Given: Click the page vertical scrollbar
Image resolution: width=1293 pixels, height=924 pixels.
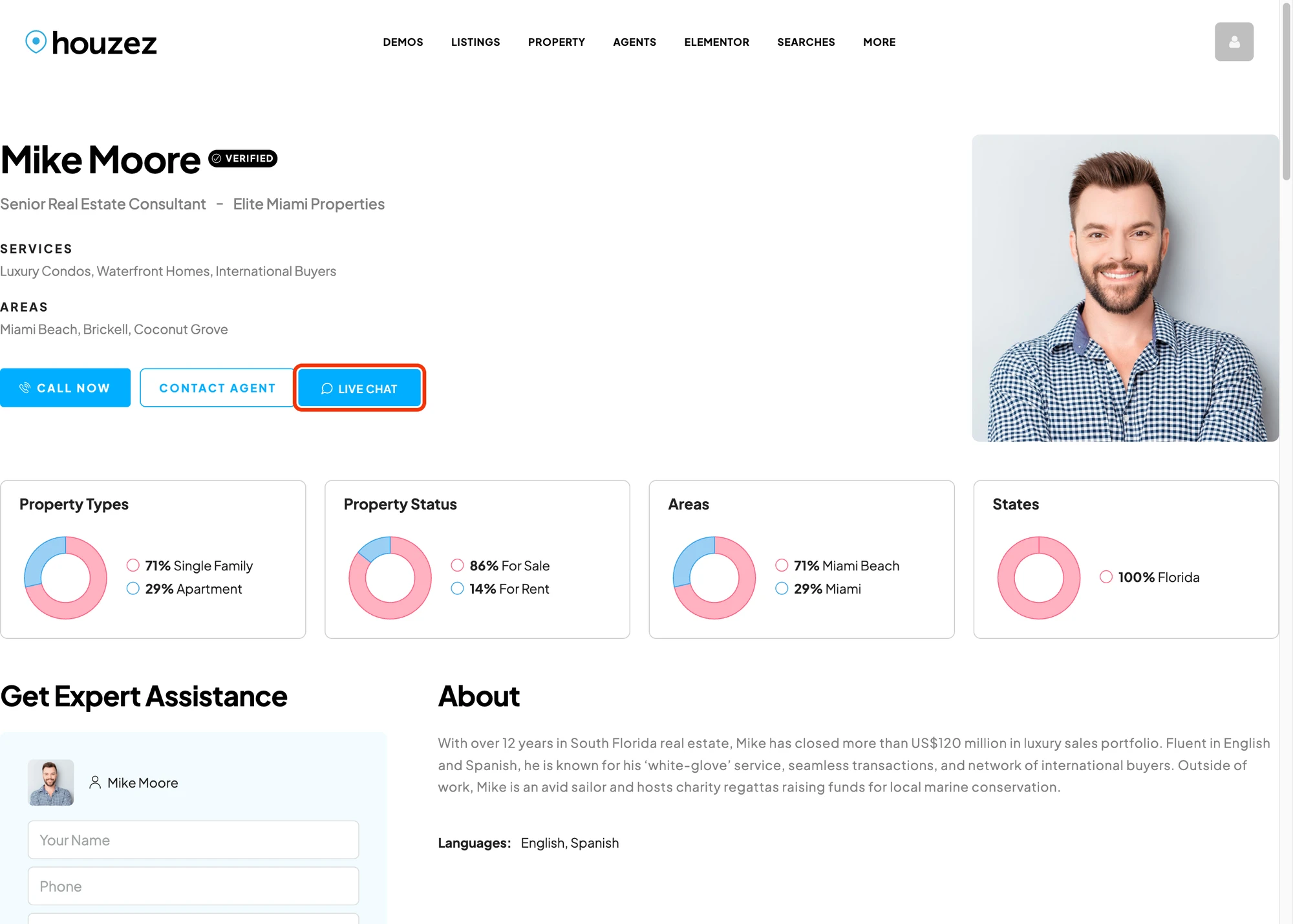Looking at the screenshot, I should pos(1286,91).
